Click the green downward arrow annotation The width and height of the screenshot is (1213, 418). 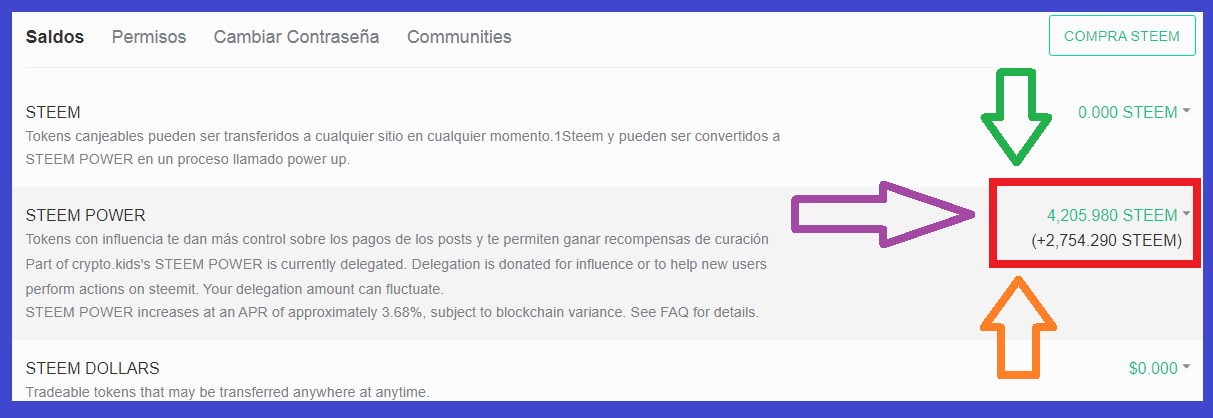pos(1017,117)
